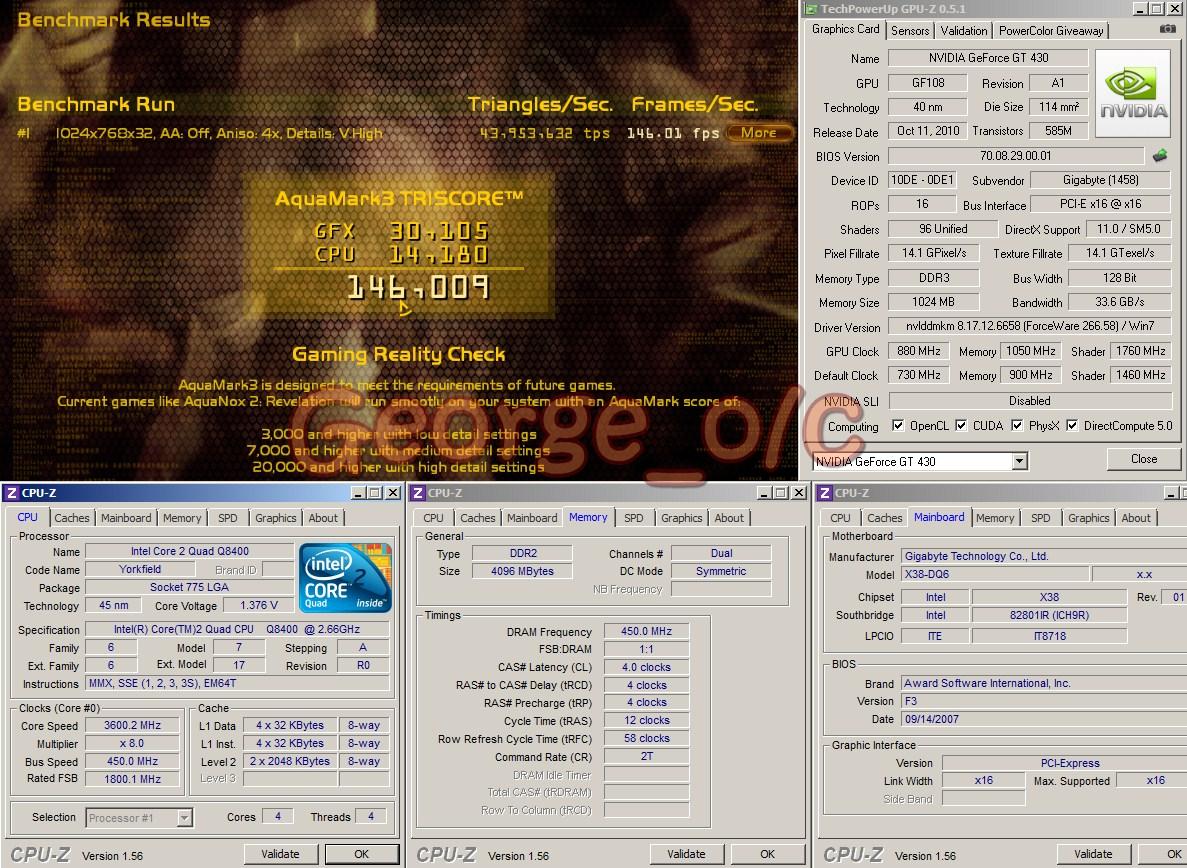Image resolution: width=1187 pixels, height=868 pixels.
Task: Switch to the Sensors tab in GPU-Z
Action: point(910,30)
